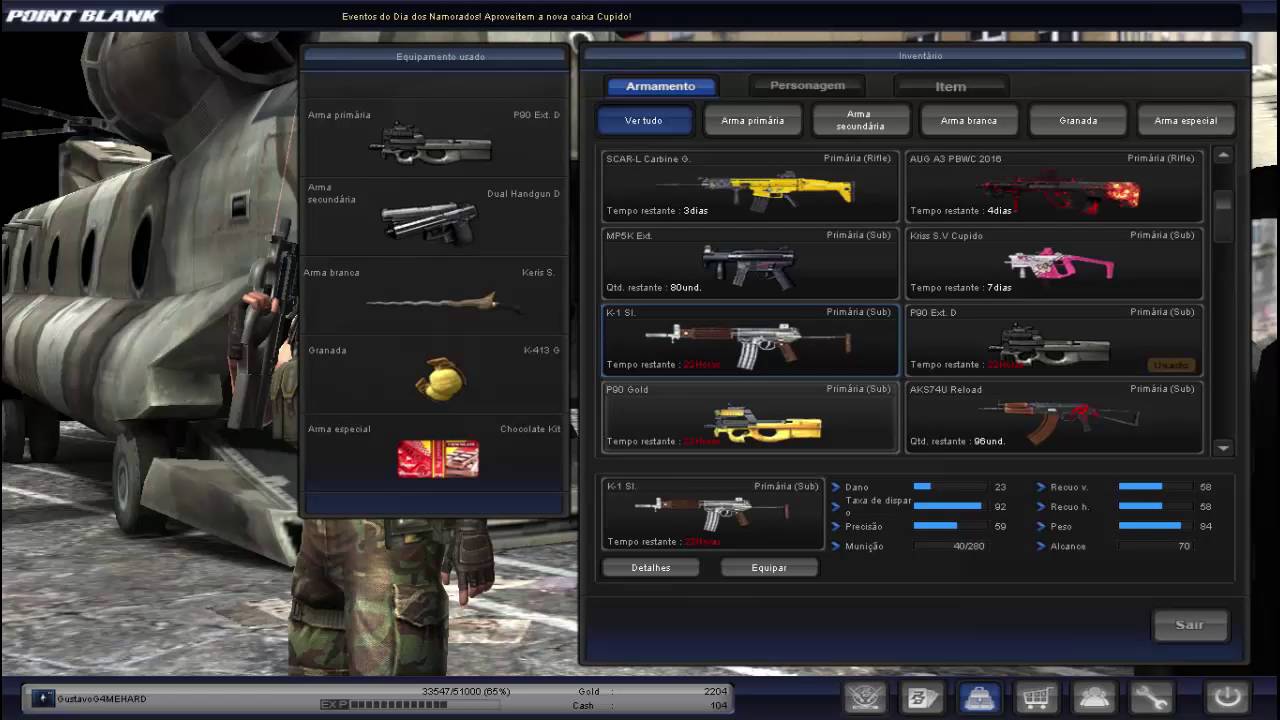
Task: Click the inventory scroll down arrow
Action: tap(1223, 448)
